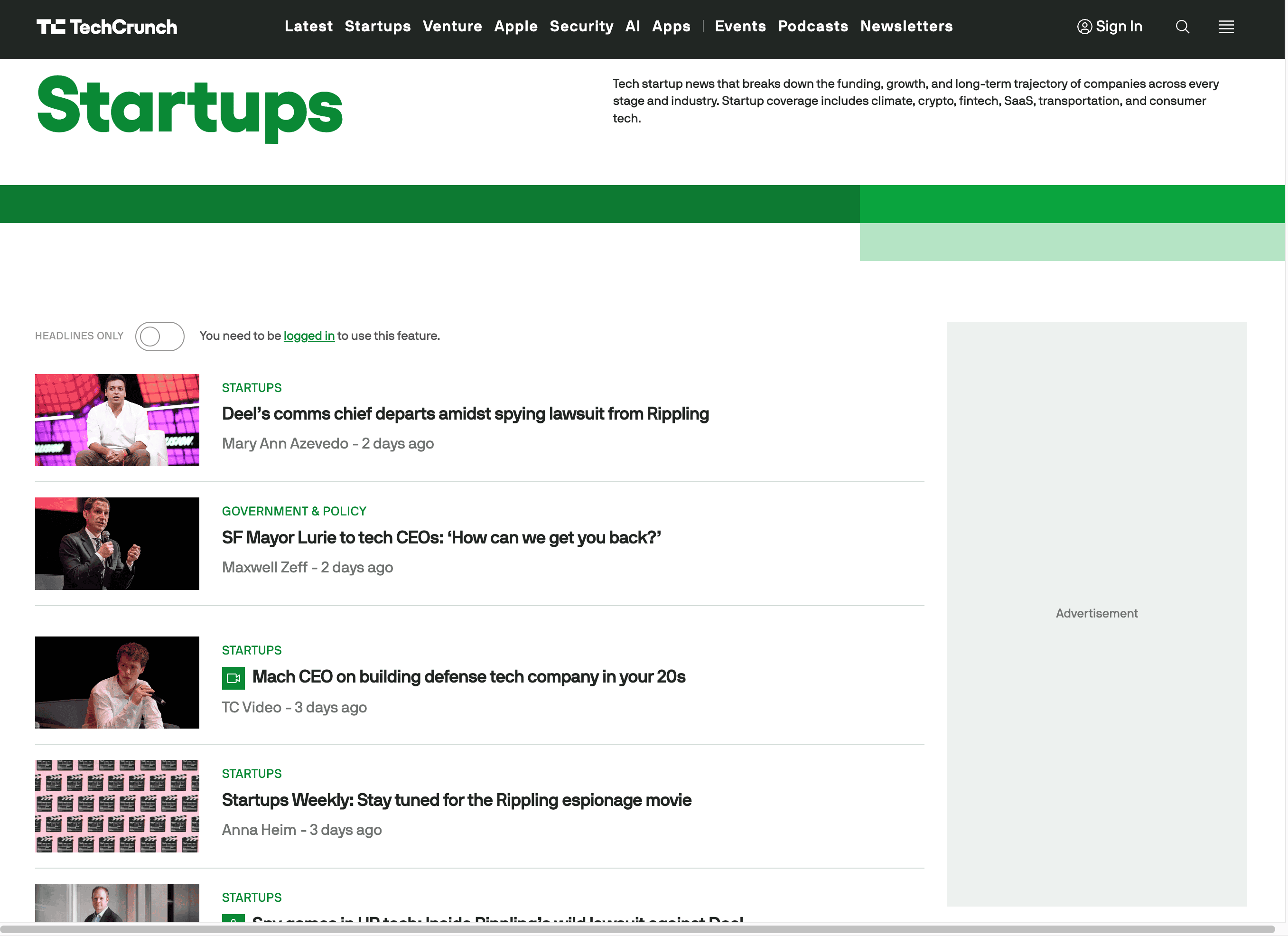Click the clapperboard pattern article thumbnail
The height and width of the screenshot is (936, 1288).
(x=117, y=805)
